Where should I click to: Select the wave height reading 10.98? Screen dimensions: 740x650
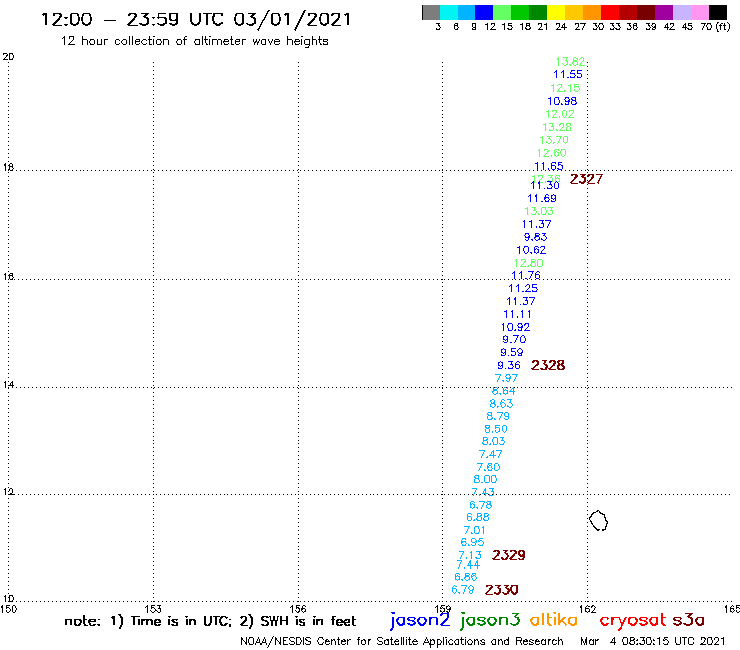tap(562, 101)
